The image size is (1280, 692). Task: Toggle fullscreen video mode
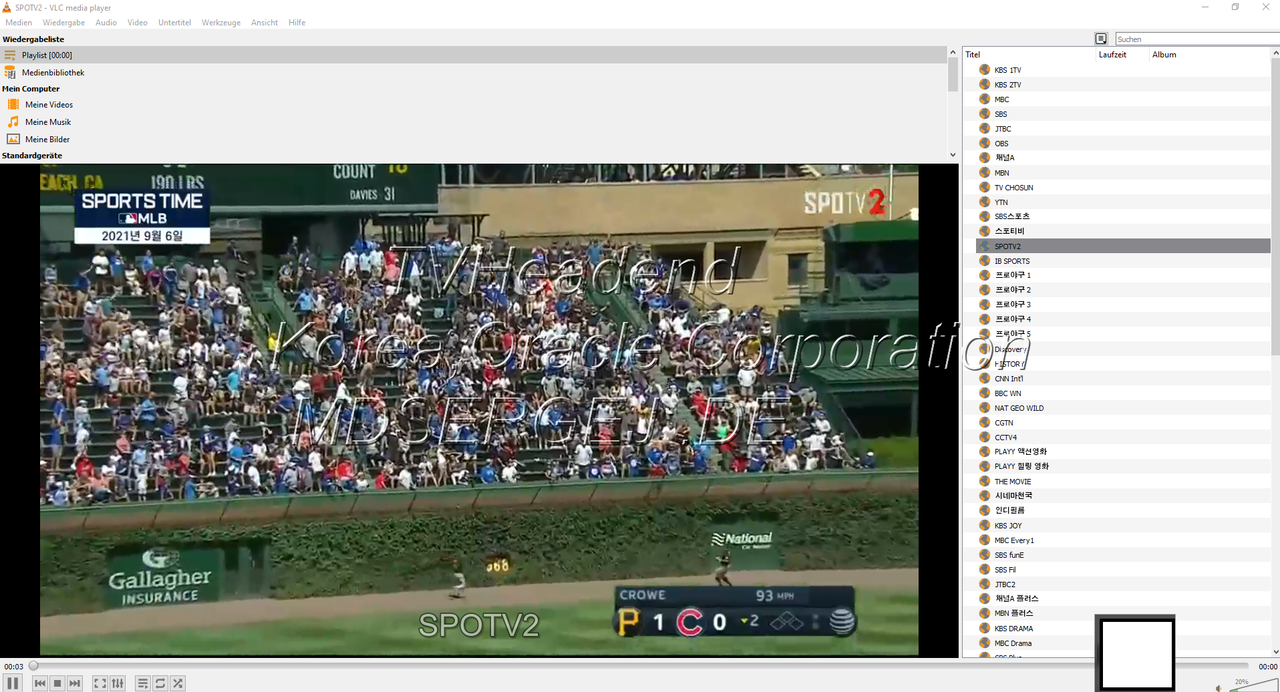point(100,683)
